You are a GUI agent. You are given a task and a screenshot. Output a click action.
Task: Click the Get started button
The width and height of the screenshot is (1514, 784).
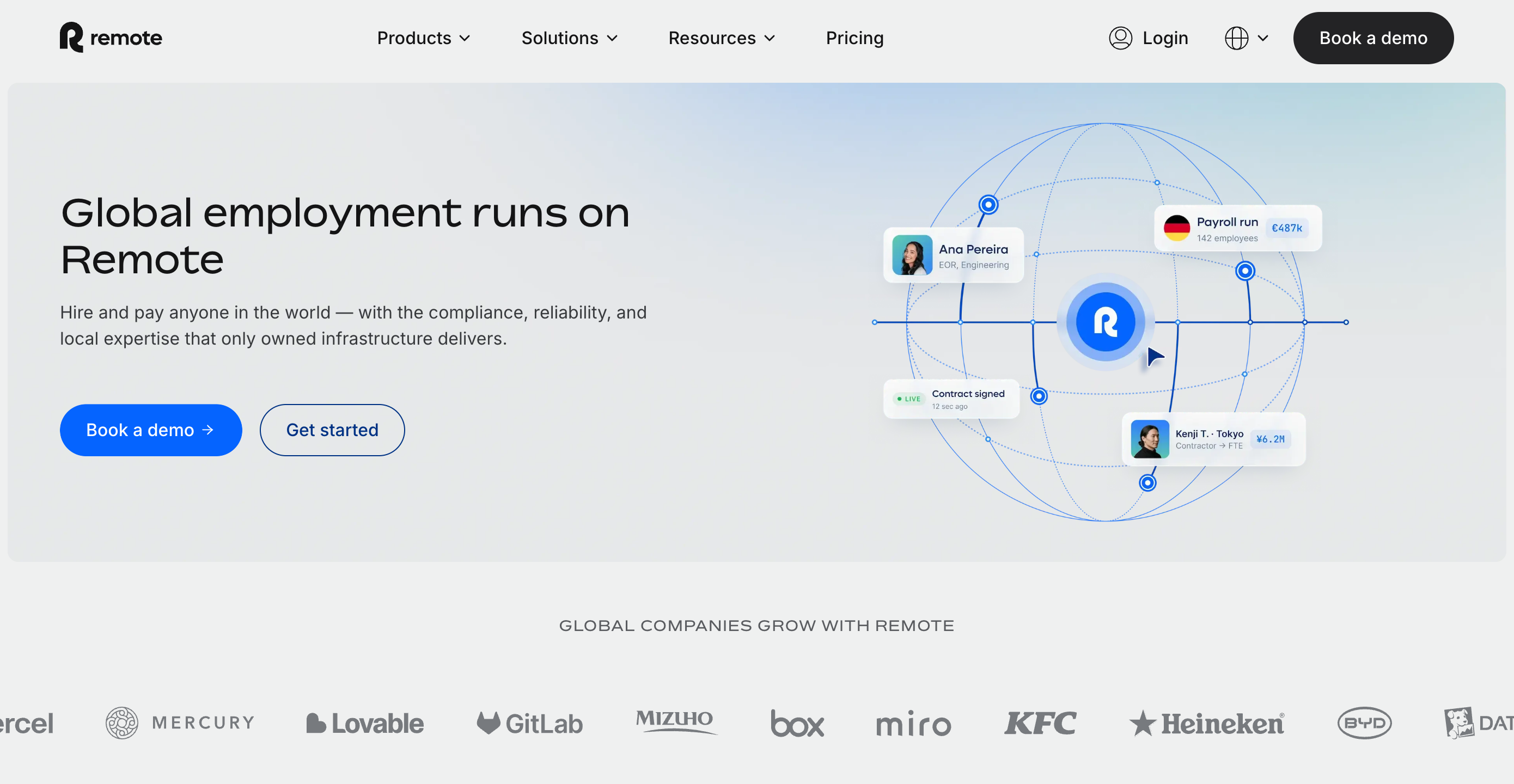coord(332,430)
